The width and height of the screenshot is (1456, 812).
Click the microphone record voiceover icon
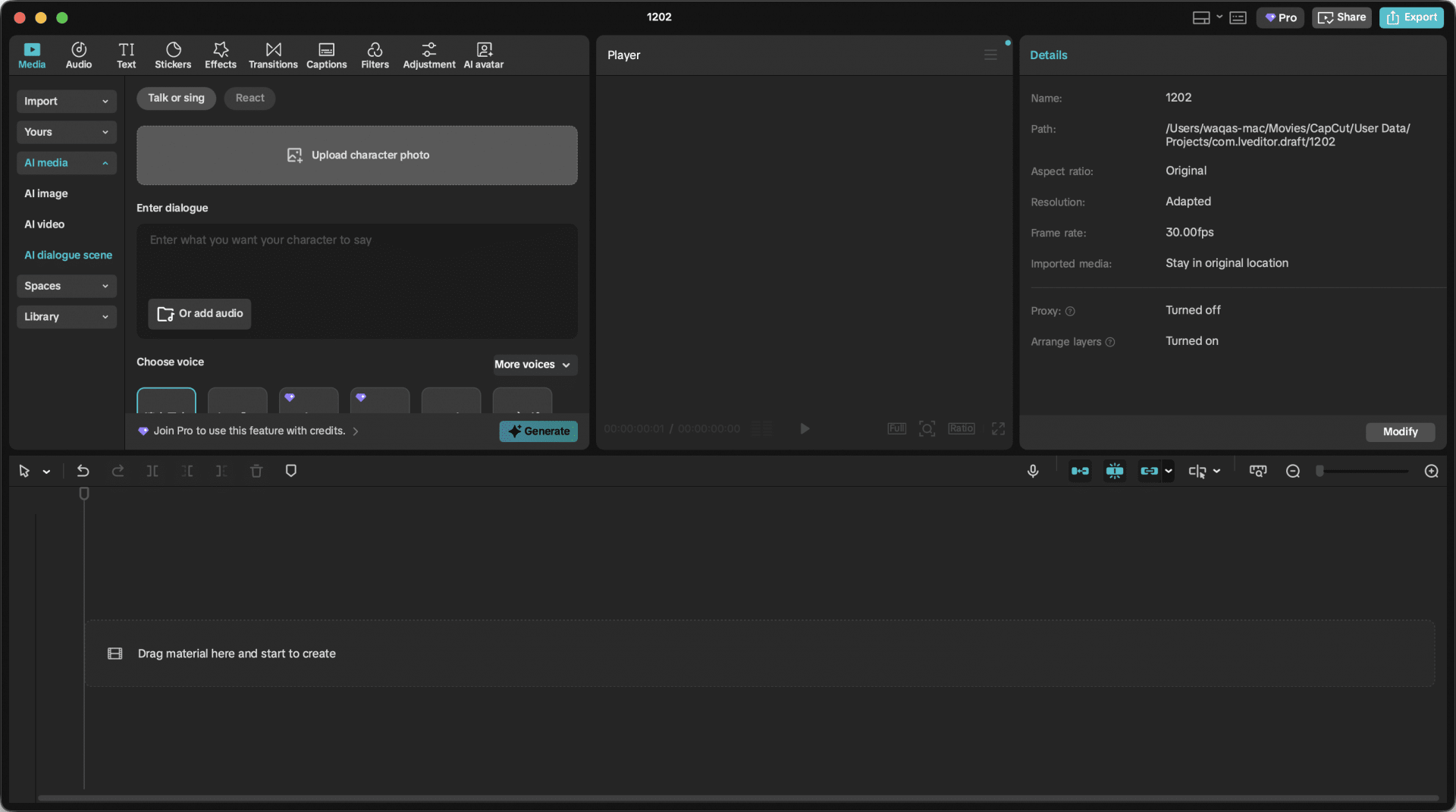tap(1033, 471)
